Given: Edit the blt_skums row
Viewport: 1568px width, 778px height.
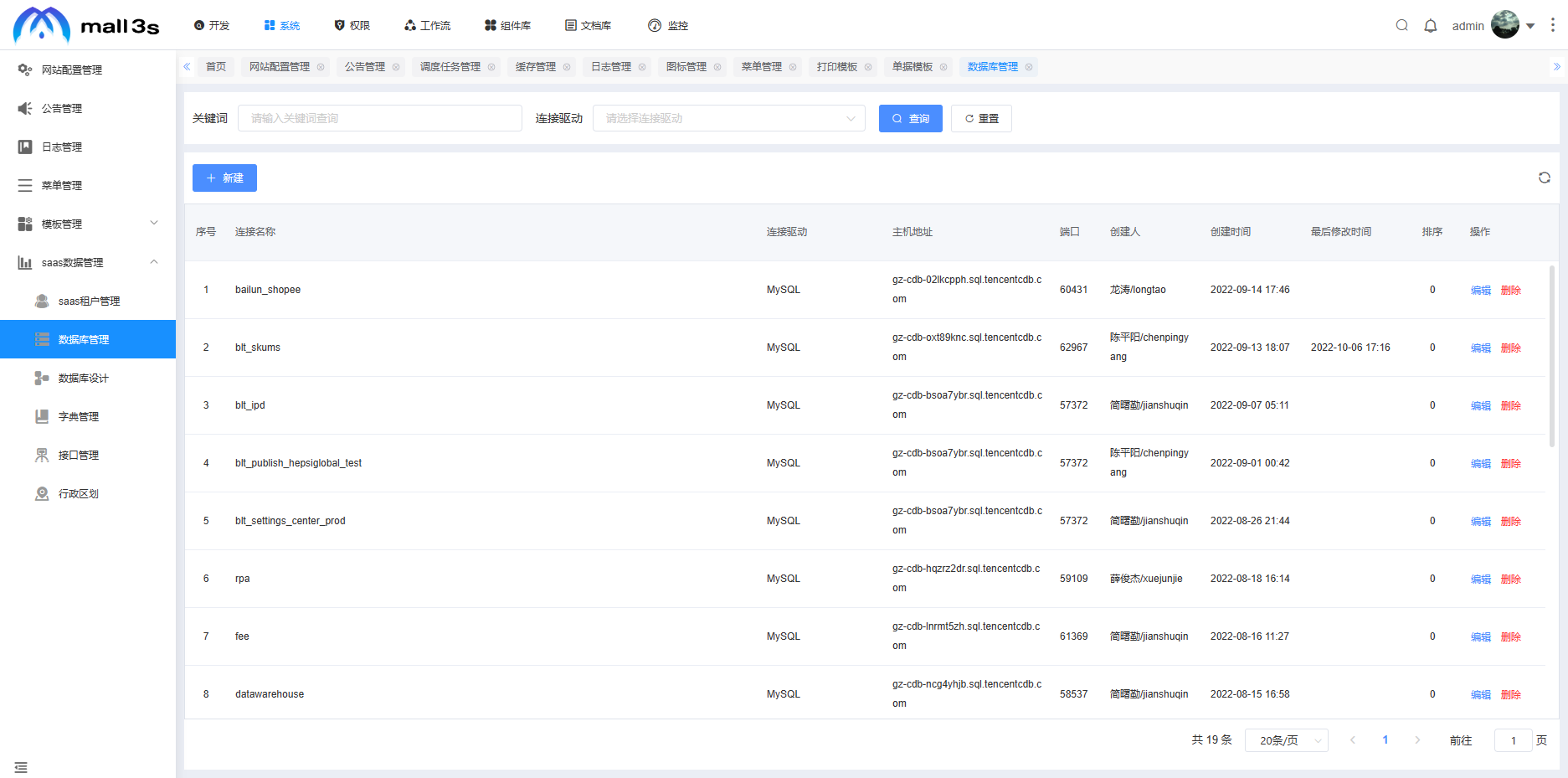Looking at the screenshot, I should [1481, 348].
